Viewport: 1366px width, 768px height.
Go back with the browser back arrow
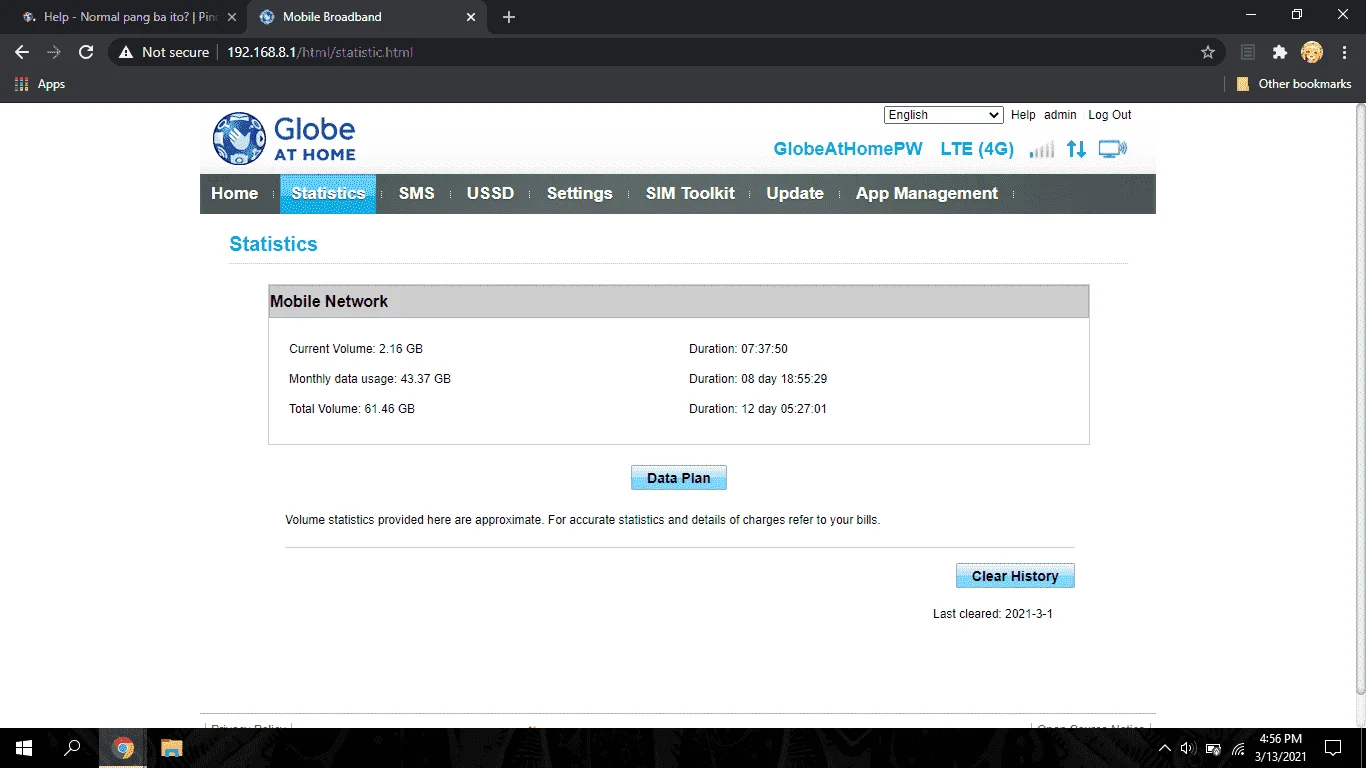pos(22,52)
